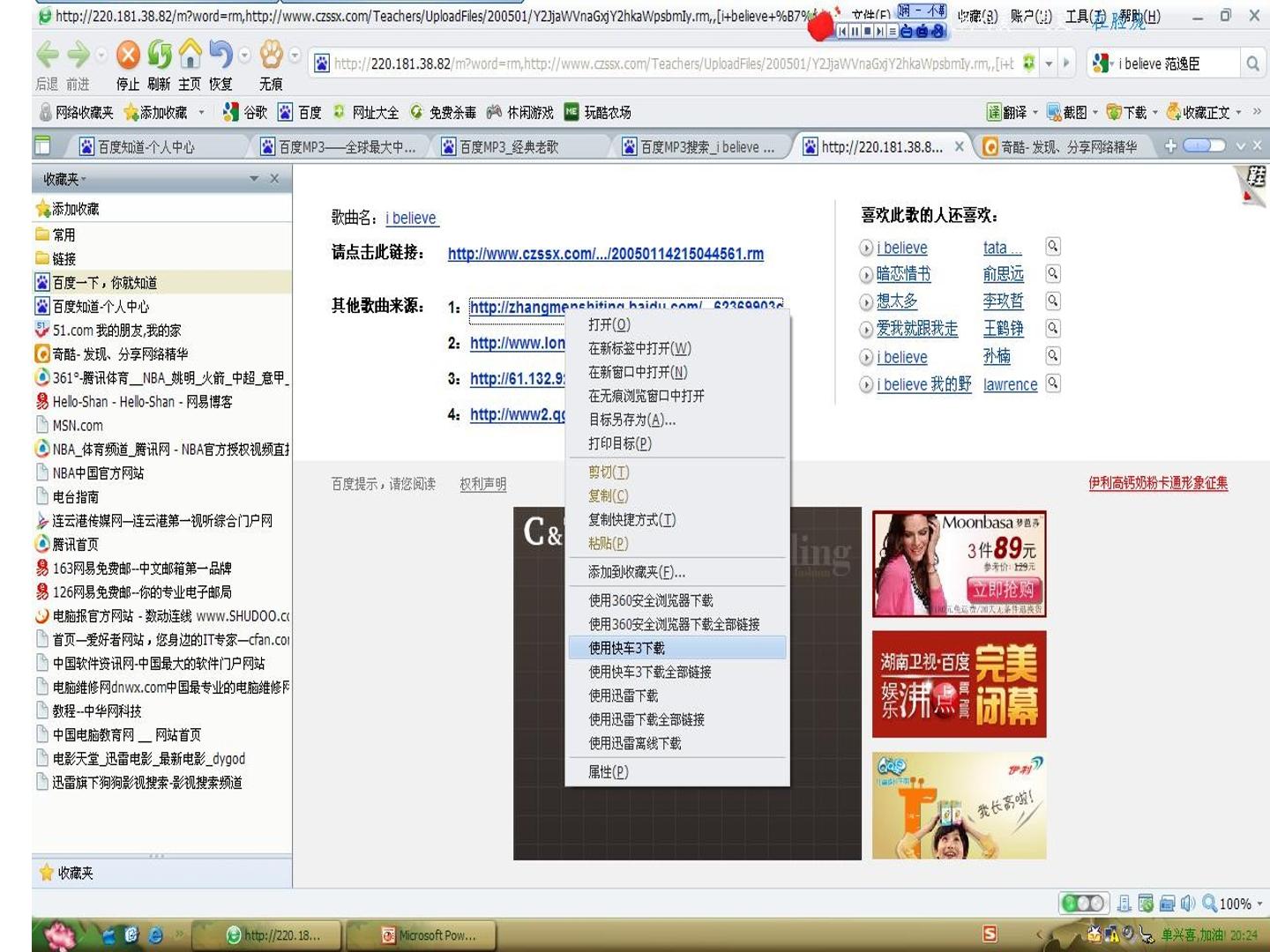1270x952 pixels.
Task: Search icon next to 俞思远 row
Action: click(x=1053, y=273)
